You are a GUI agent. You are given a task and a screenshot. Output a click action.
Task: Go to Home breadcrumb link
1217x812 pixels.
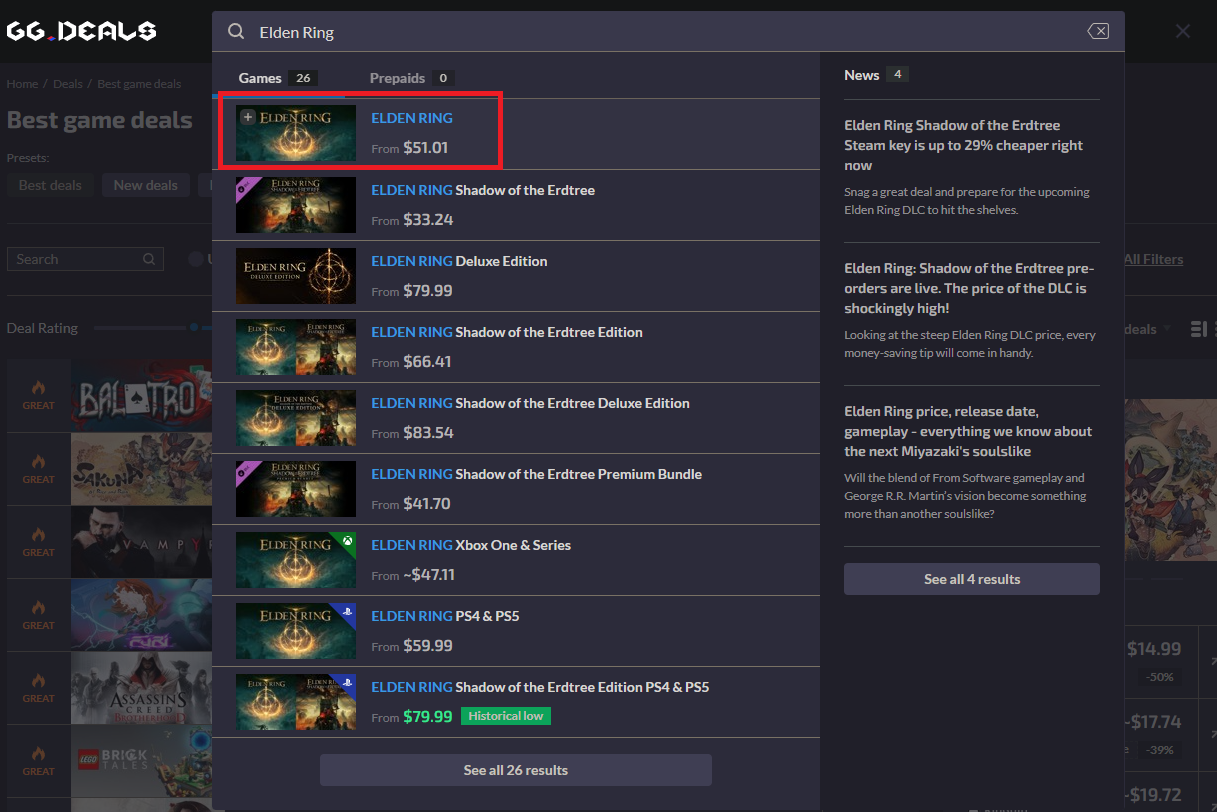pyautogui.click(x=22, y=84)
